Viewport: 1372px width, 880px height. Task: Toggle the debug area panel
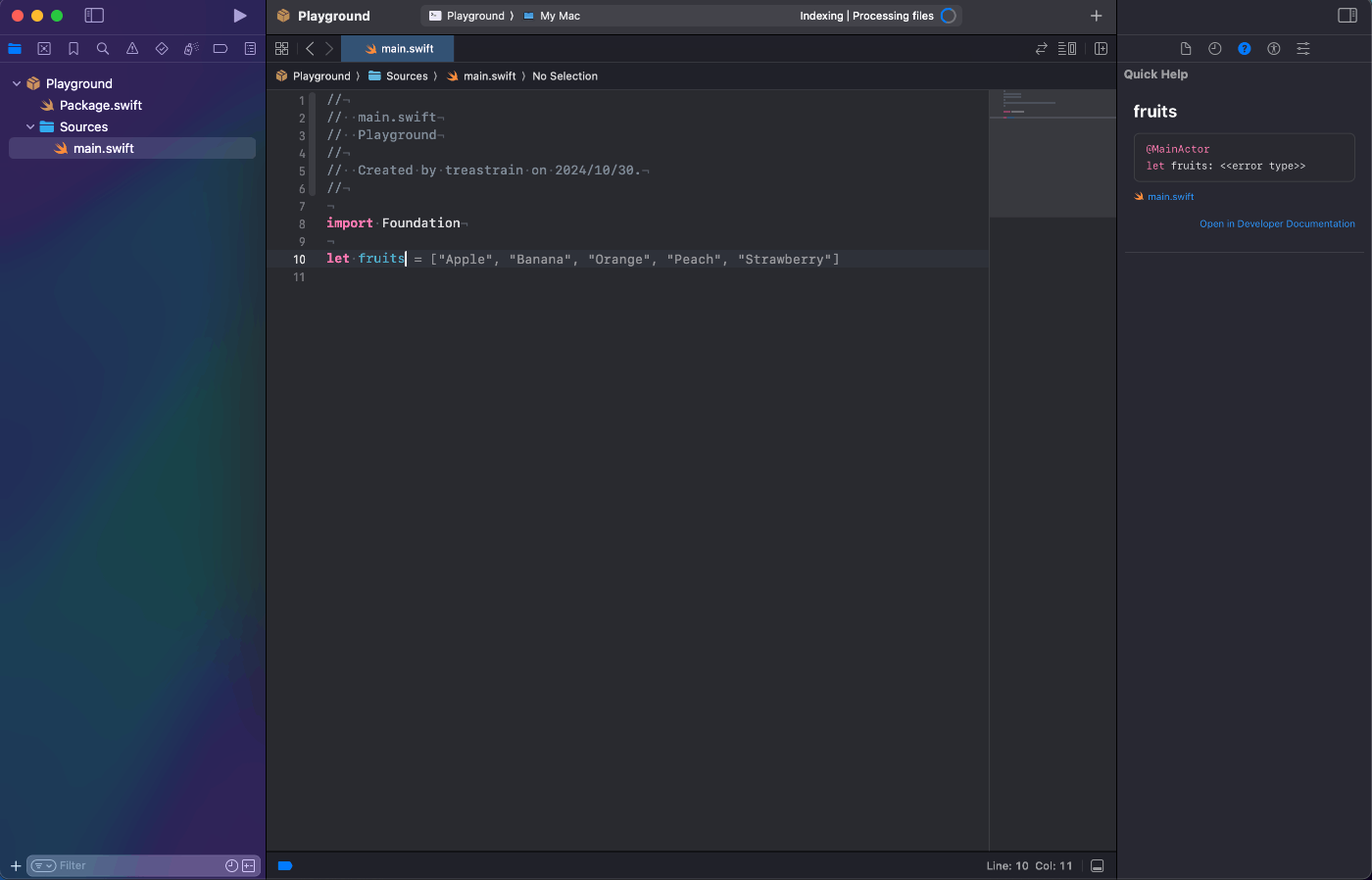[x=1098, y=865]
